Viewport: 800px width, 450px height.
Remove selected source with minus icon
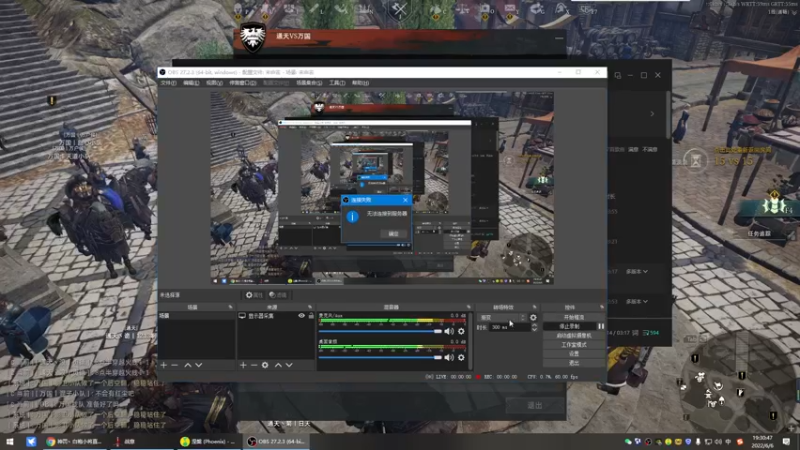point(254,365)
